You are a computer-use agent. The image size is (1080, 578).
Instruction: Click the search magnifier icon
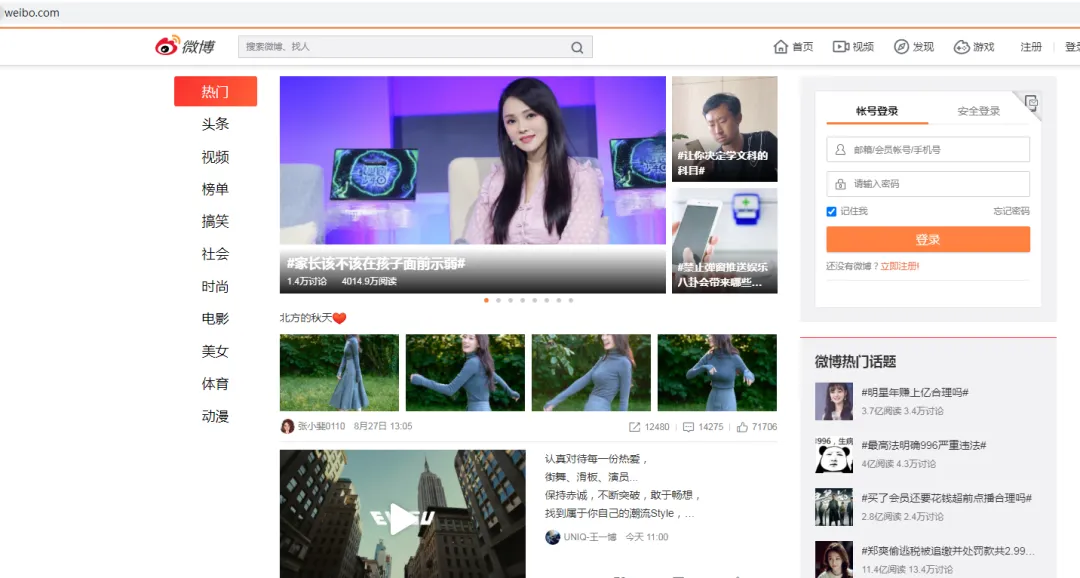577,48
